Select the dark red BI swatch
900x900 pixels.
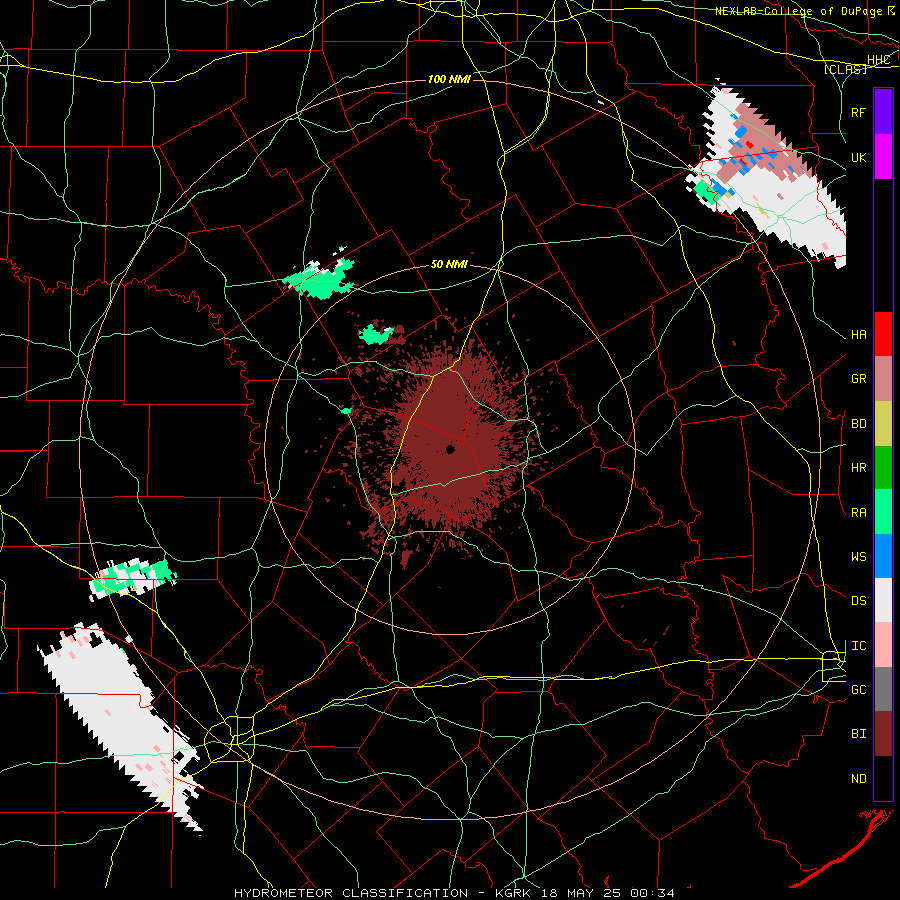click(883, 734)
